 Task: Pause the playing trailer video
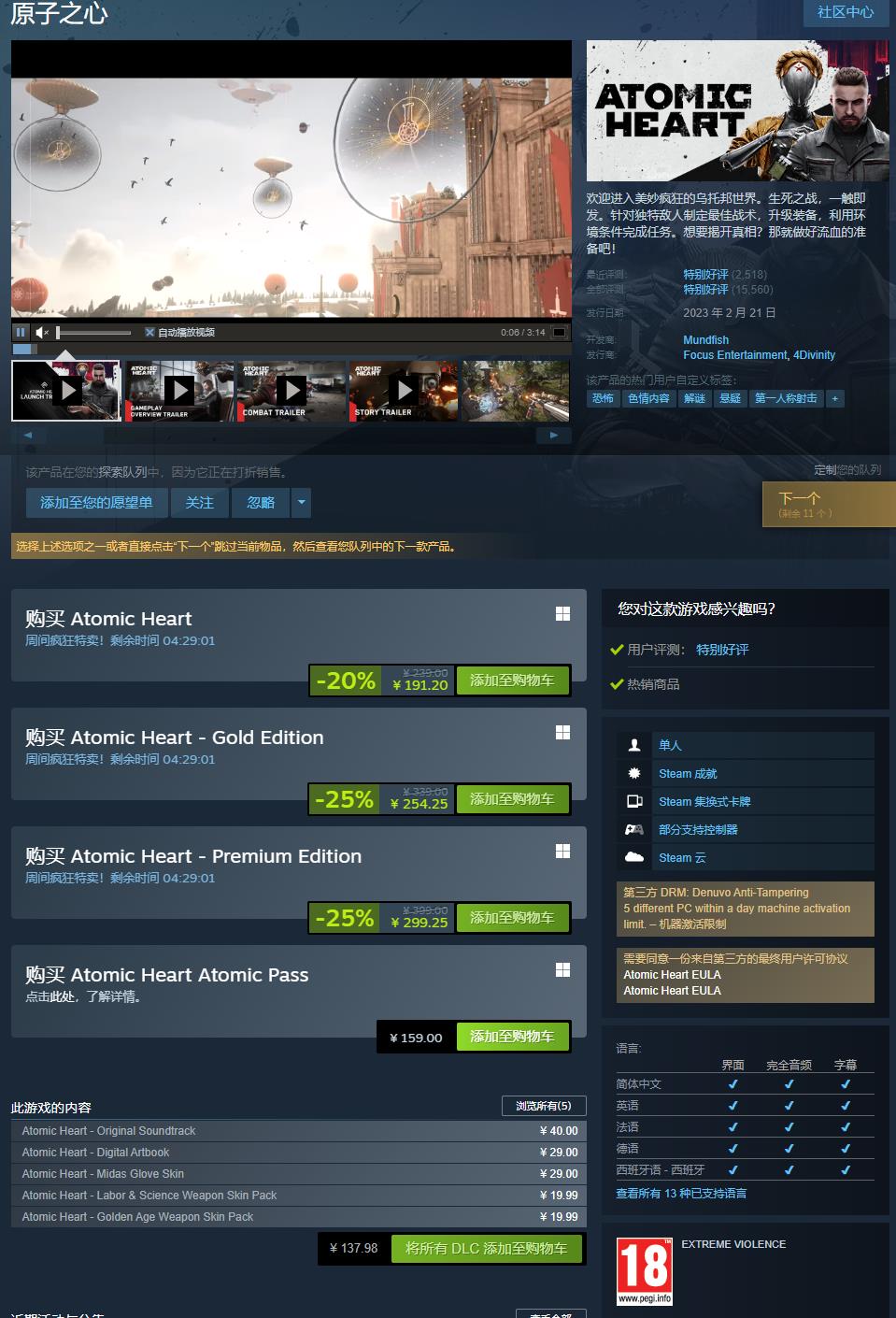21,332
